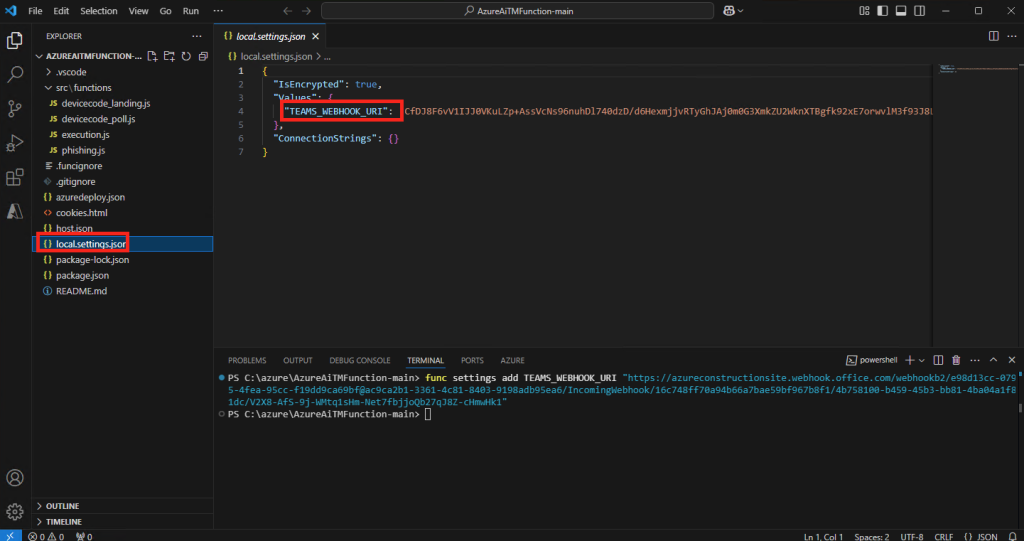Toggle the Secondary Side Bar visibility
Image resolution: width=1024 pixels, height=541 pixels.
click(x=919, y=10)
